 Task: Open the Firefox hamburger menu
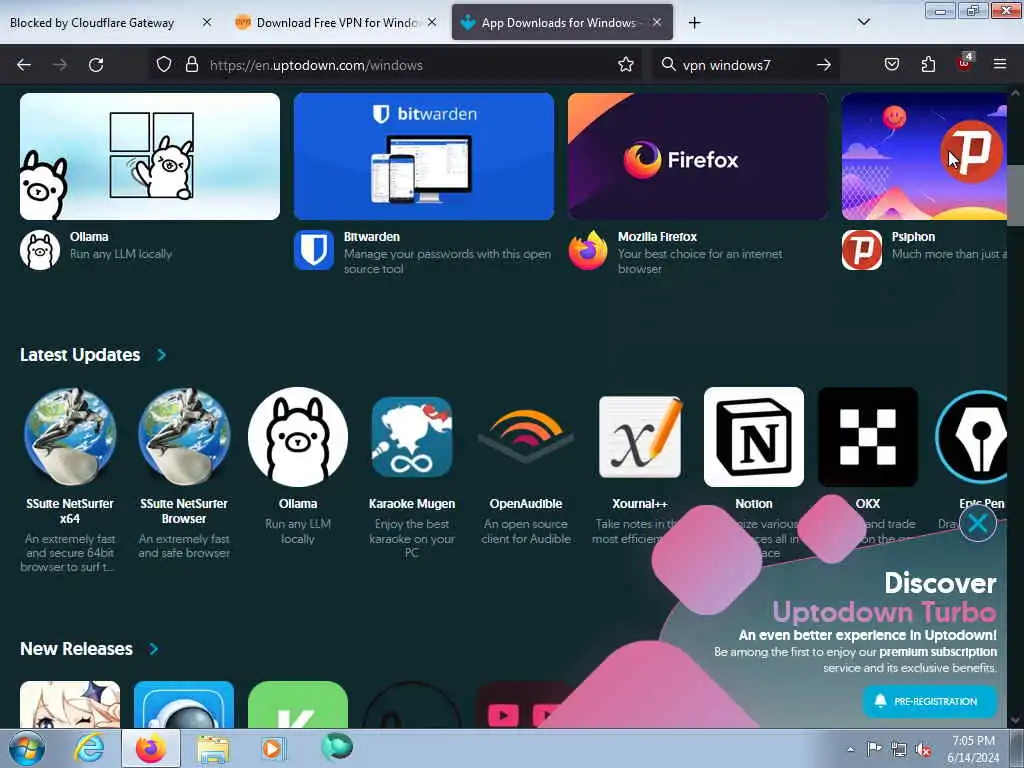(x=1000, y=65)
